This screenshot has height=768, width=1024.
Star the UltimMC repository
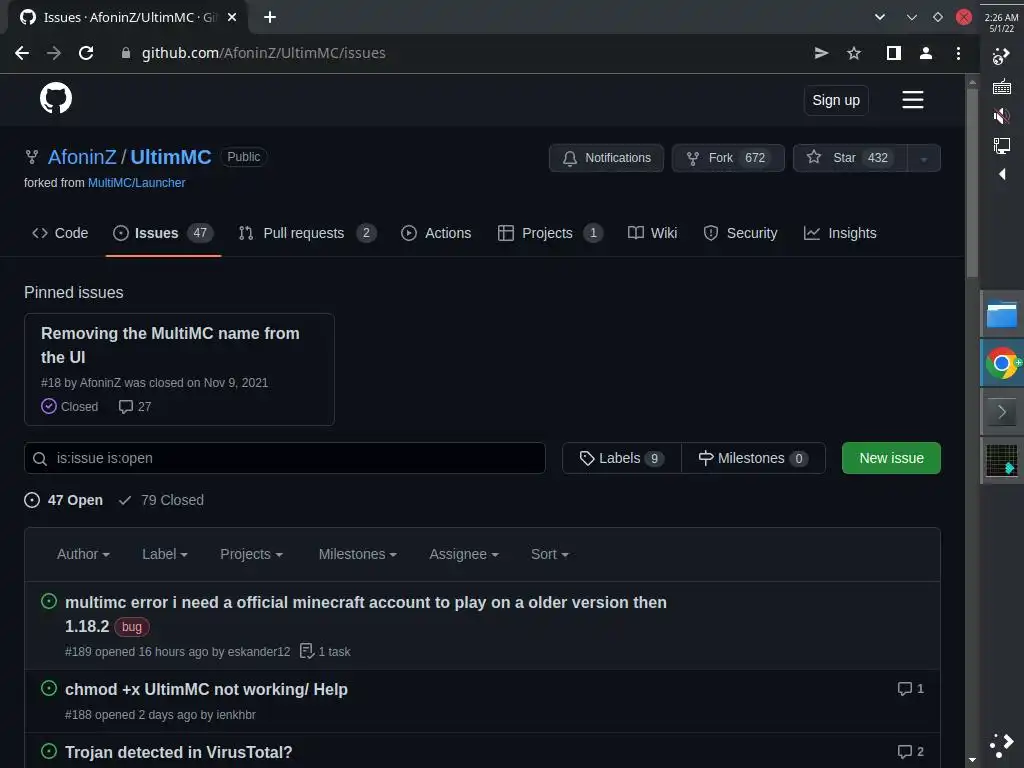(x=850, y=158)
